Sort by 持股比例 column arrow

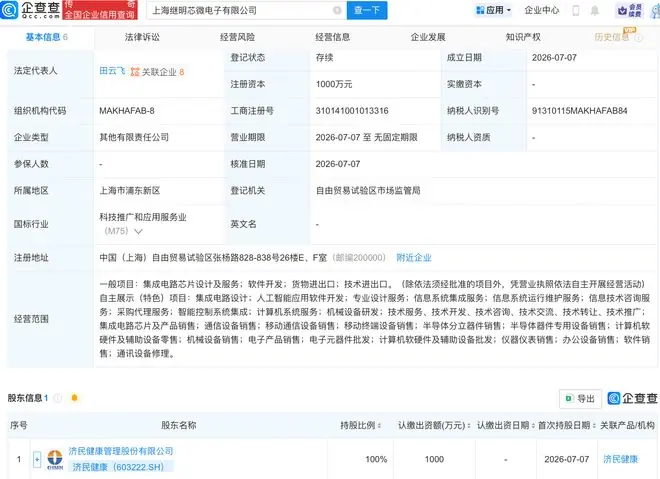[380, 426]
